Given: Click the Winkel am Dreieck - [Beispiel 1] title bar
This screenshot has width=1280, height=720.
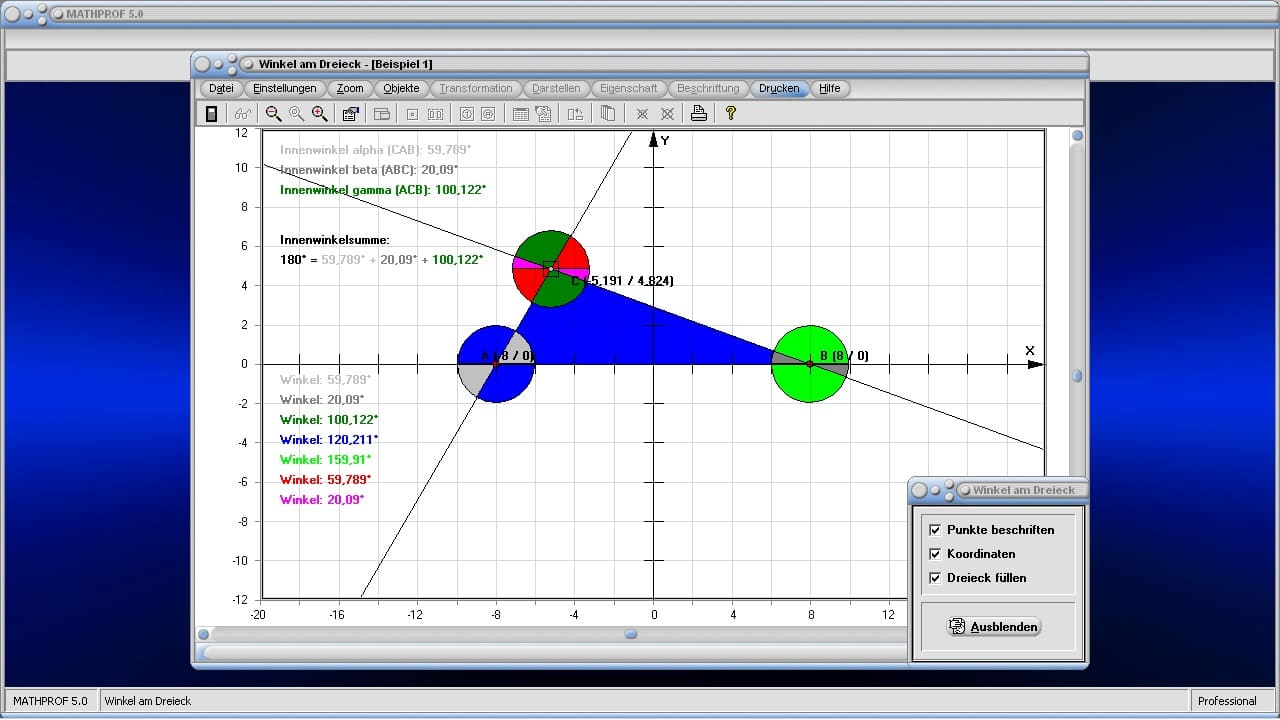Looking at the screenshot, I should pos(345,64).
